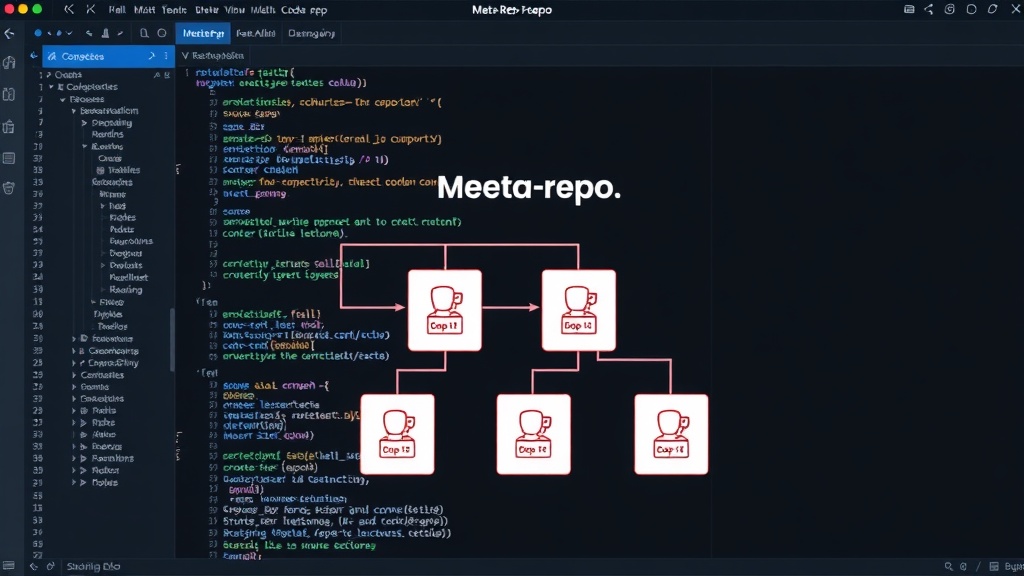Collapse the third tree row under Categories
This screenshot has width=1024, height=576.
tap(63, 99)
